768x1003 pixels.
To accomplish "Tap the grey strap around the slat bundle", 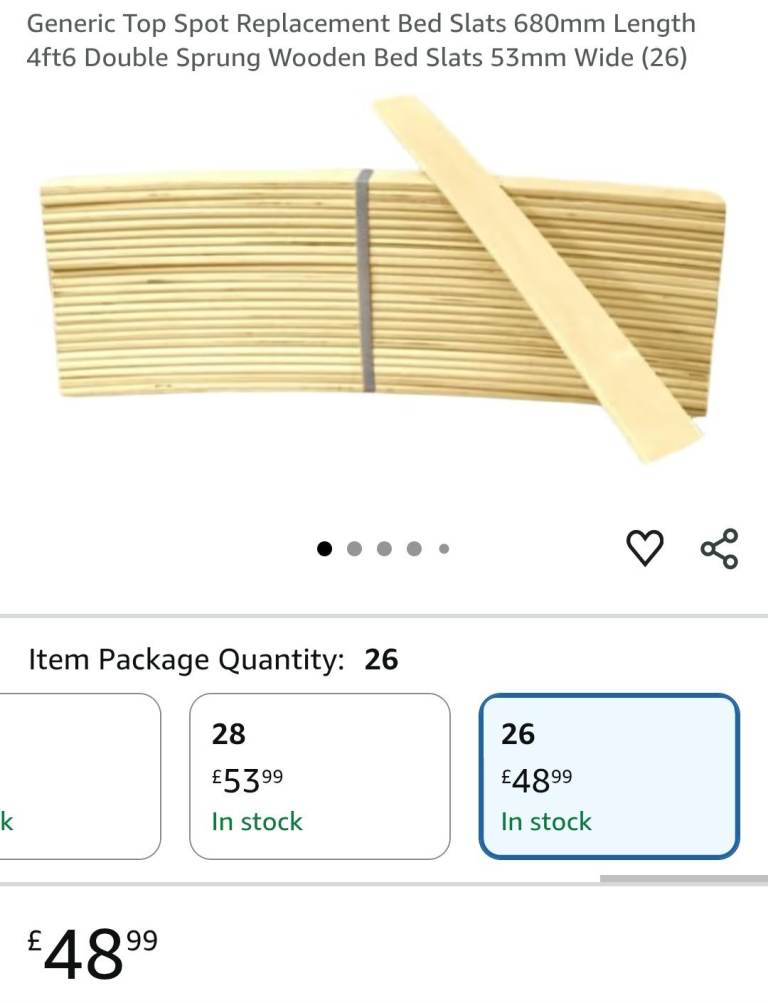I will click(365, 280).
